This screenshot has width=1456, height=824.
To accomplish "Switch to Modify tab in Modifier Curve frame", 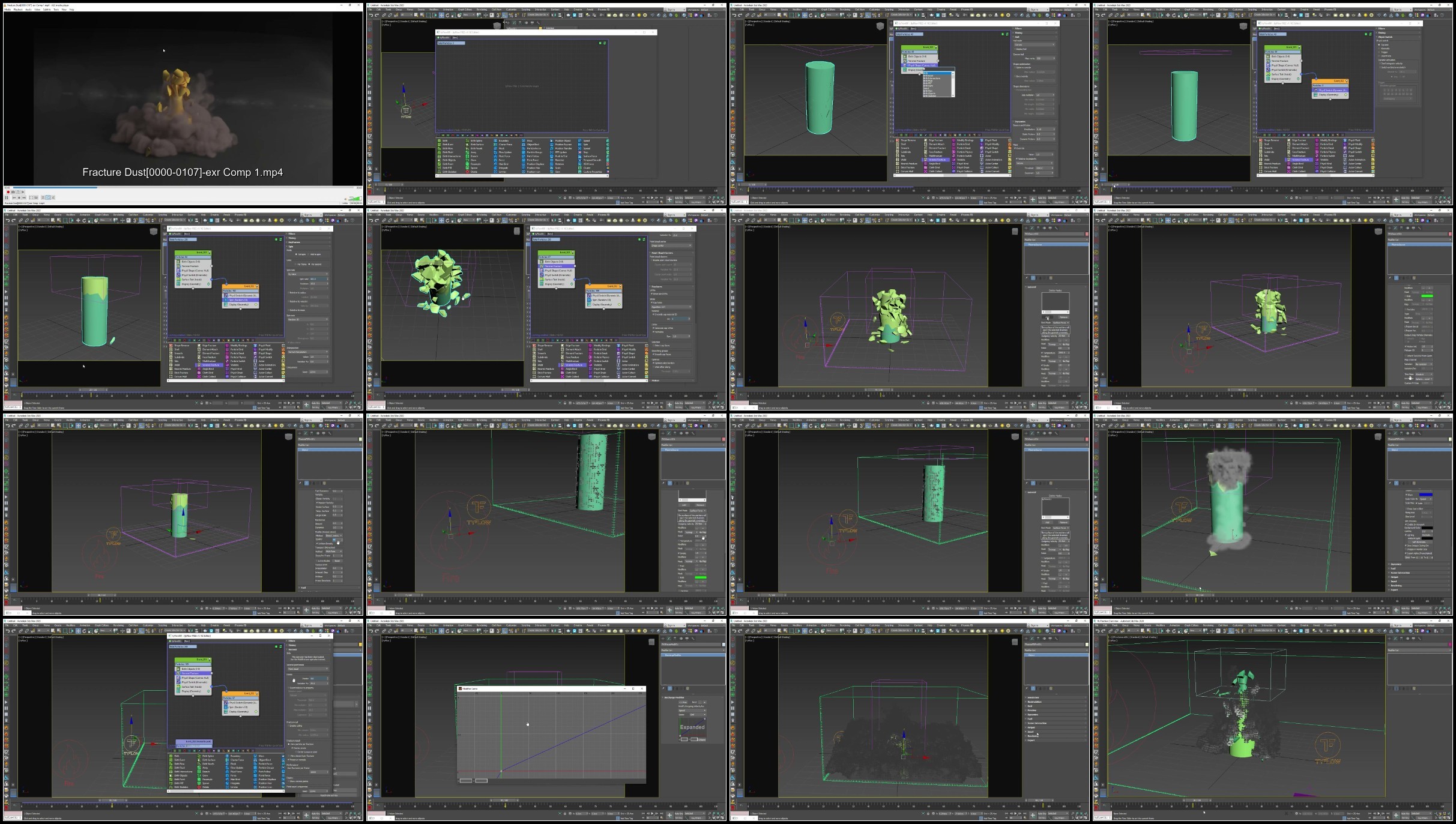I will point(670,639).
